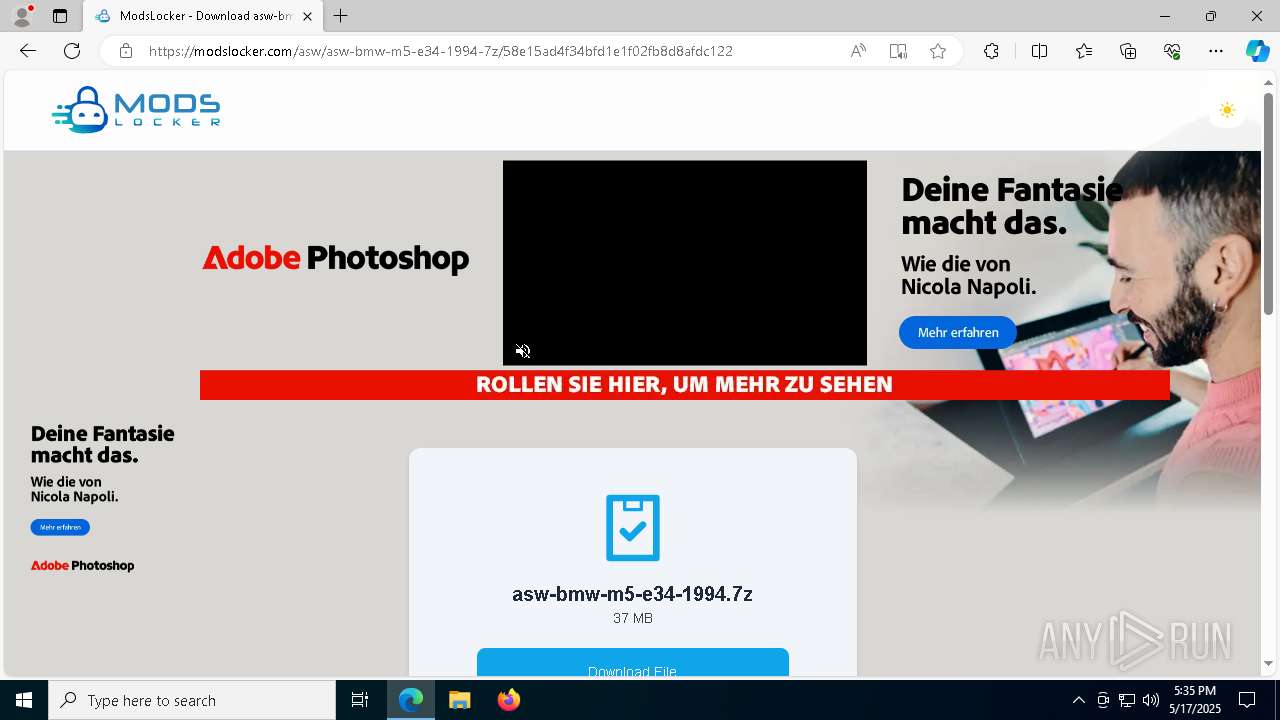The image size is (1280, 720).
Task: Open immersive reader translate icon
Action: 898,51
